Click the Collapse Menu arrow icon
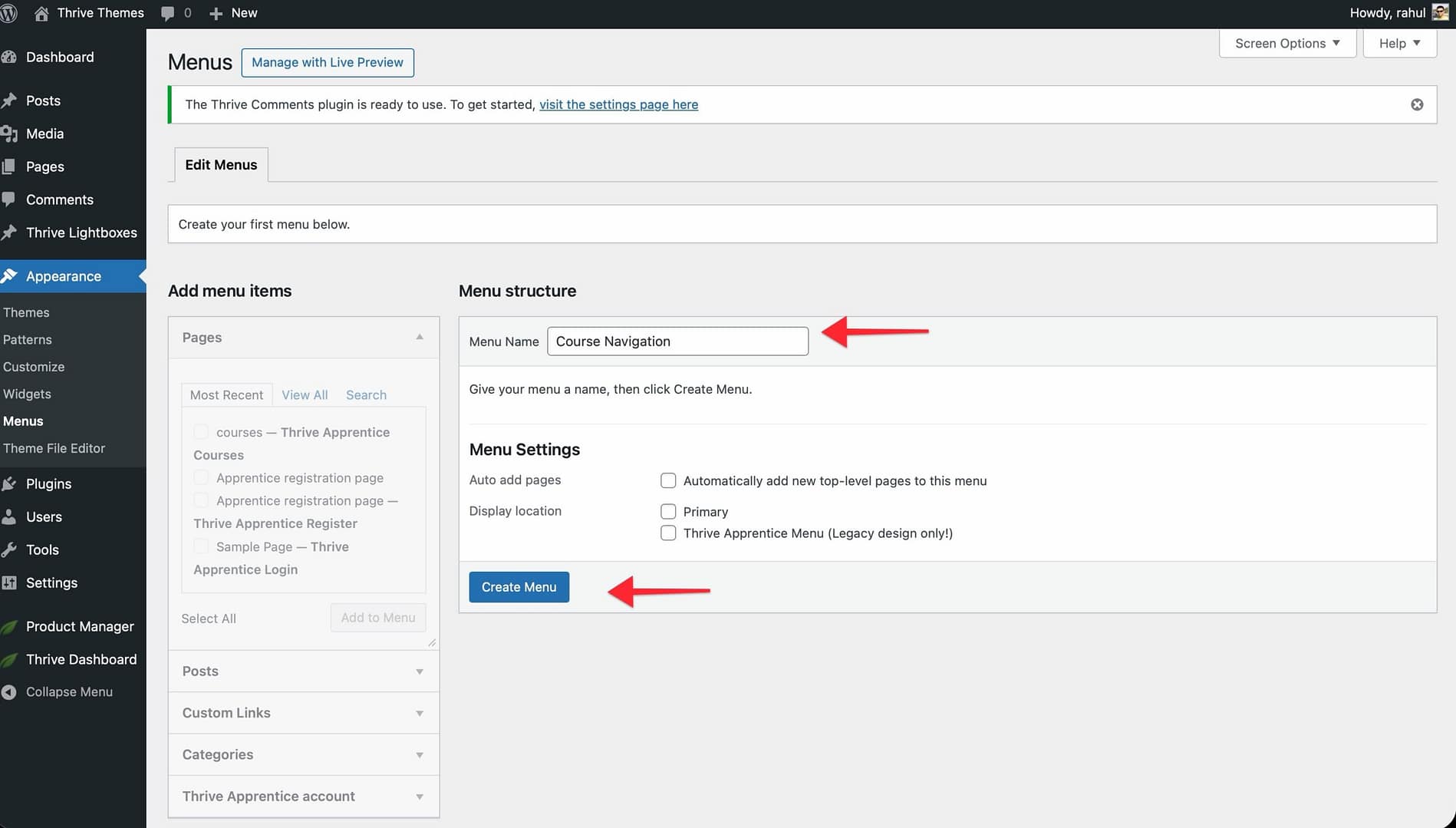This screenshot has width=1456, height=828. 9,691
